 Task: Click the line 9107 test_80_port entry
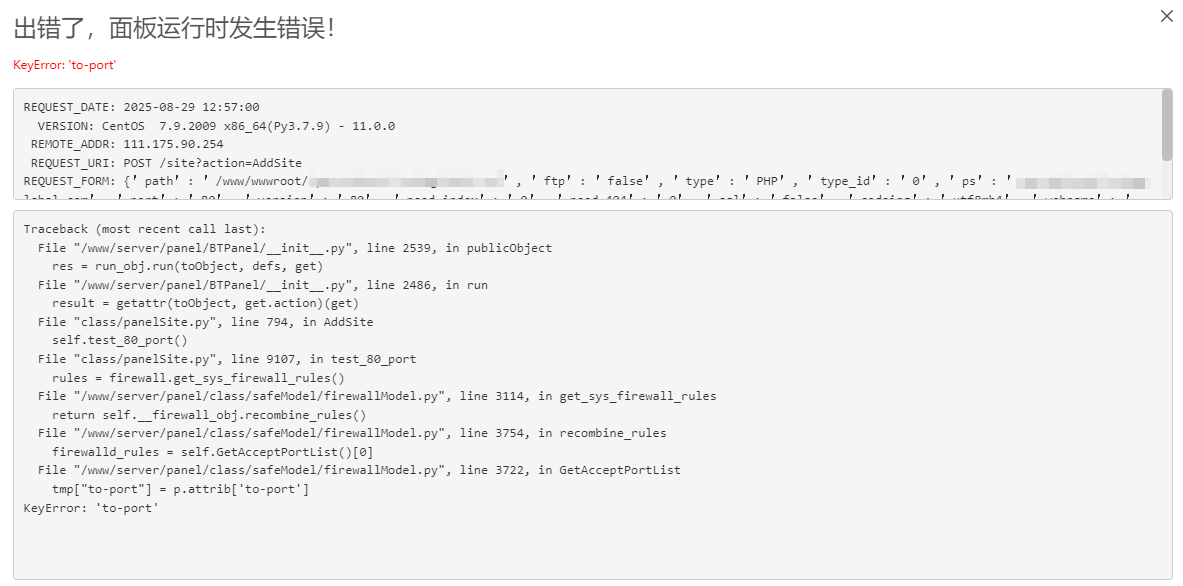(227, 359)
